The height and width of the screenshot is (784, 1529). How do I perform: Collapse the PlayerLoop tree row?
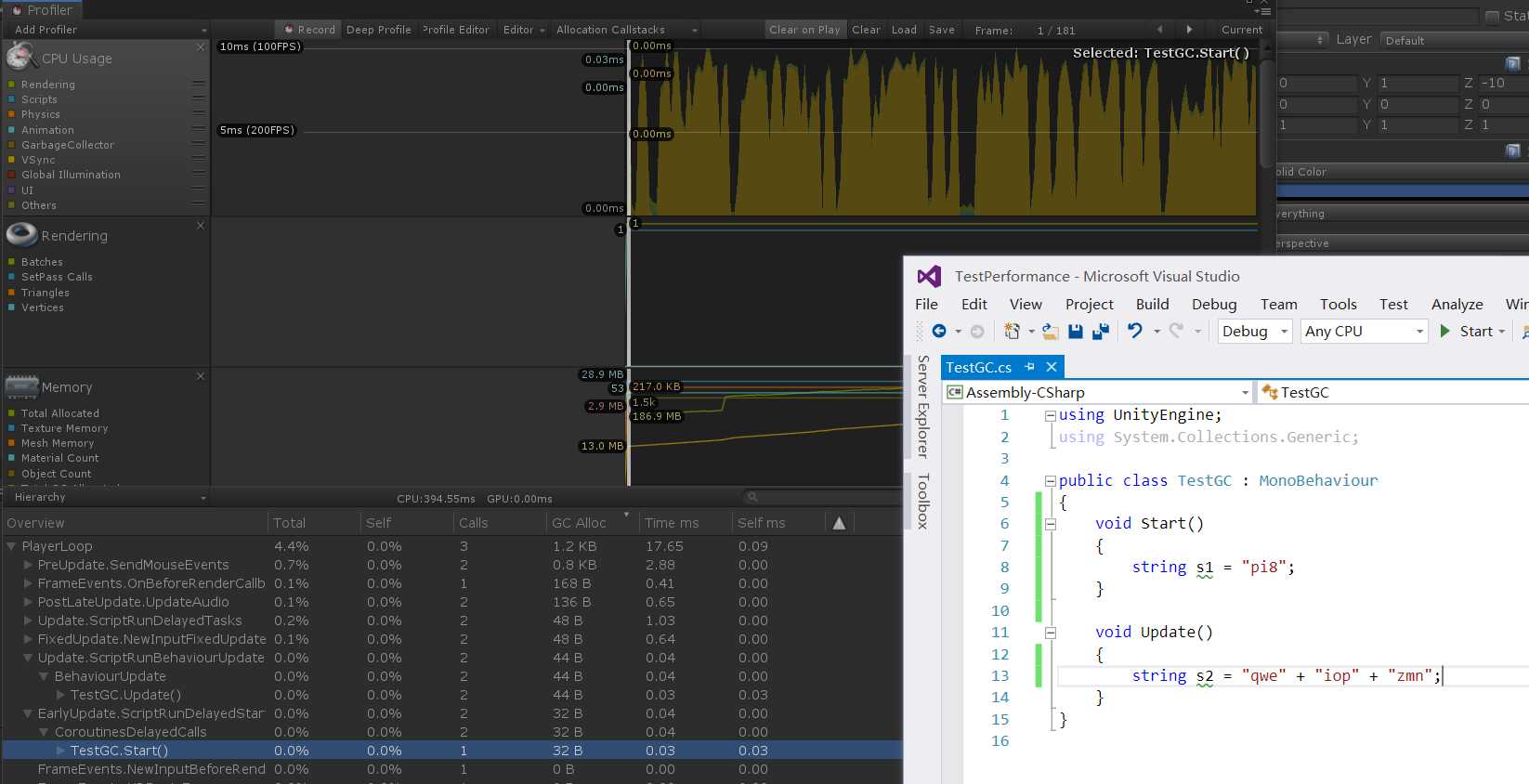pos(11,546)
